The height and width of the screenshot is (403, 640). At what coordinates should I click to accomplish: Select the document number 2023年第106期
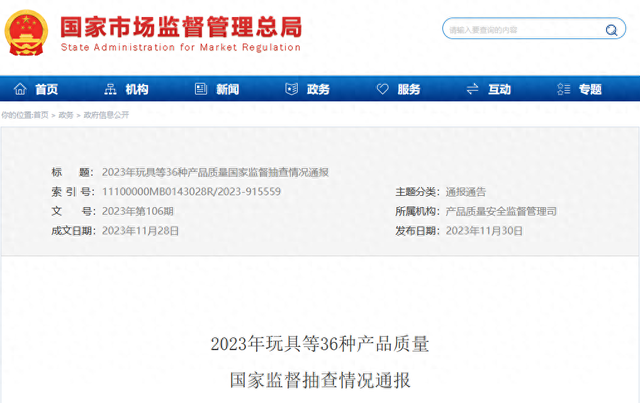(138, 211)
